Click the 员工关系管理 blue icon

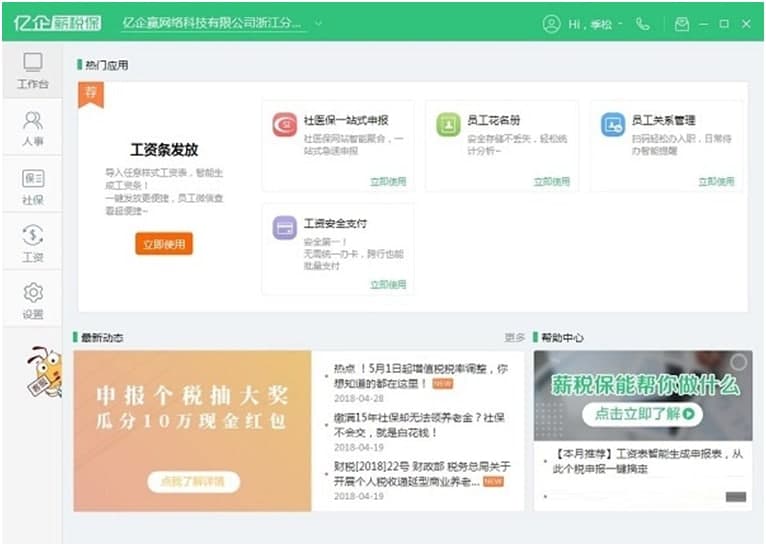point(612,125)
